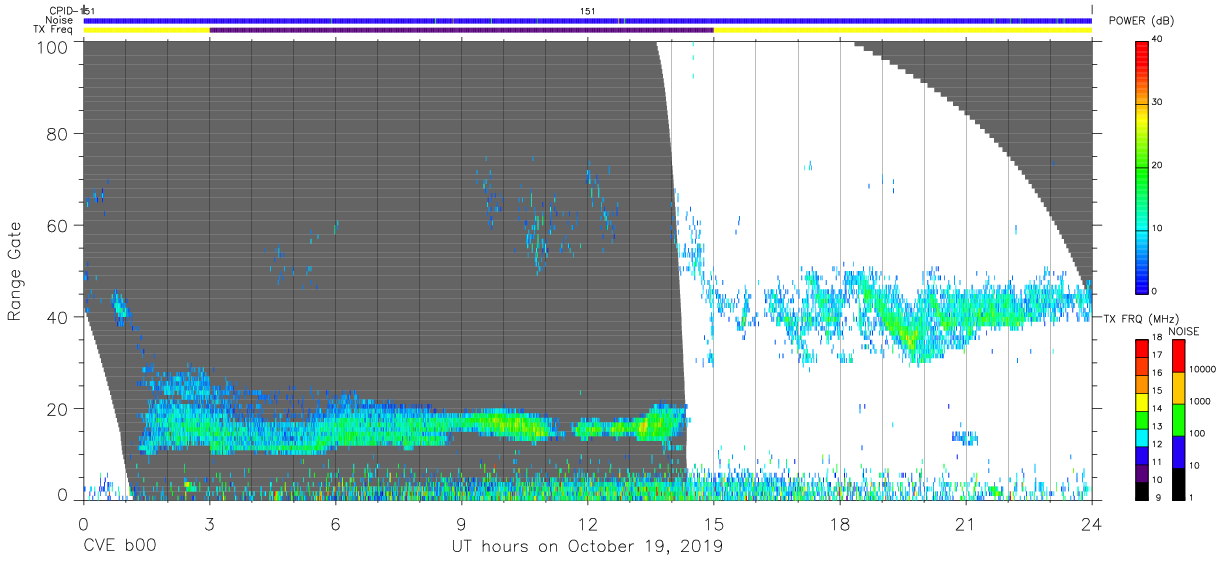The height and width of the screenshot is (567, 1228).
Task: Click the y-axis tick label 60
Action: [x=57, y=225]
